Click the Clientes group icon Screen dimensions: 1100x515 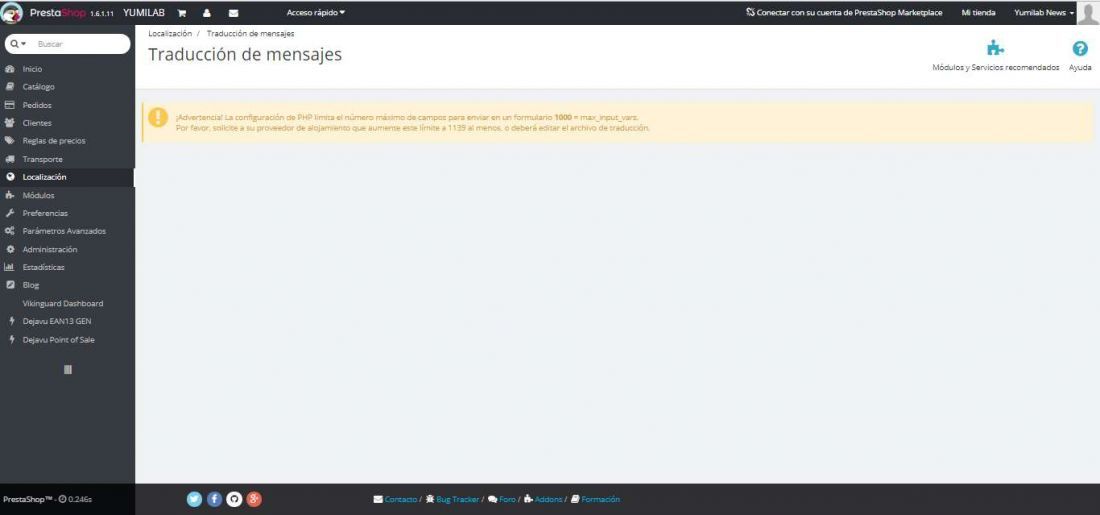tap(10, 123)
